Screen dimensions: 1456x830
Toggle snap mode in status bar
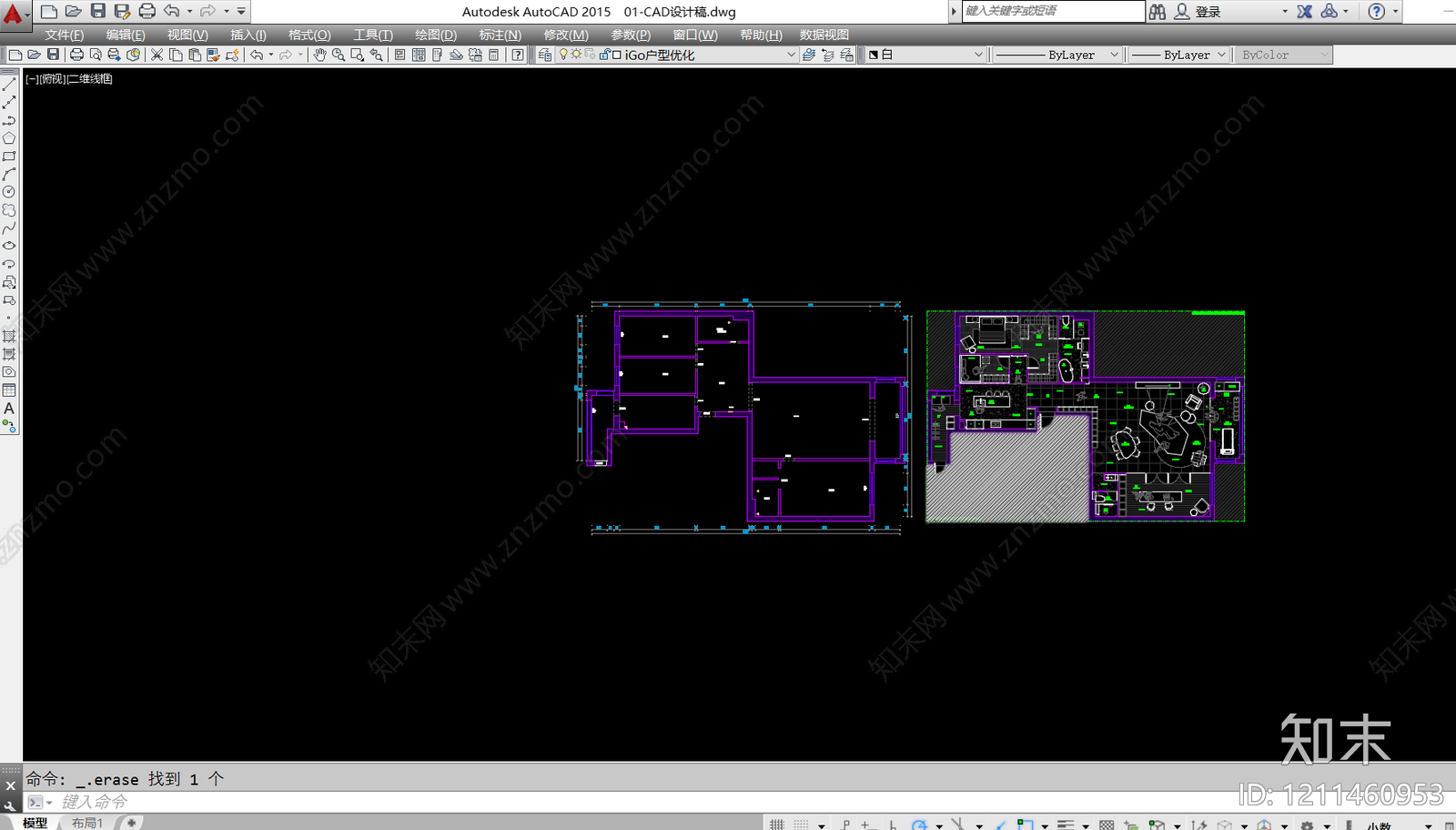tap(801, 825)
